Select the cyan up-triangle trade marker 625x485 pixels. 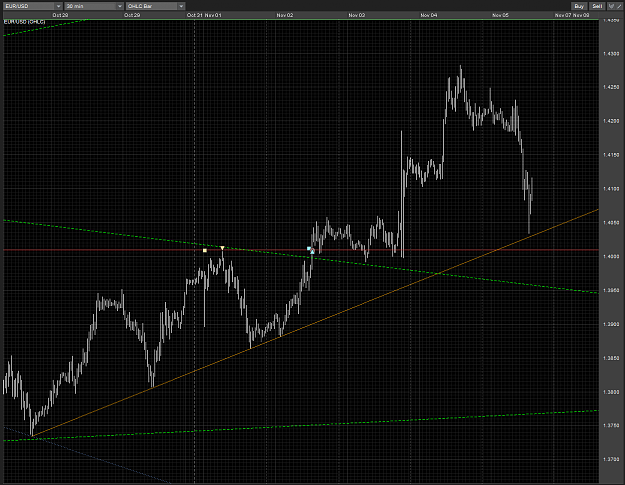[x=312, y=251]
